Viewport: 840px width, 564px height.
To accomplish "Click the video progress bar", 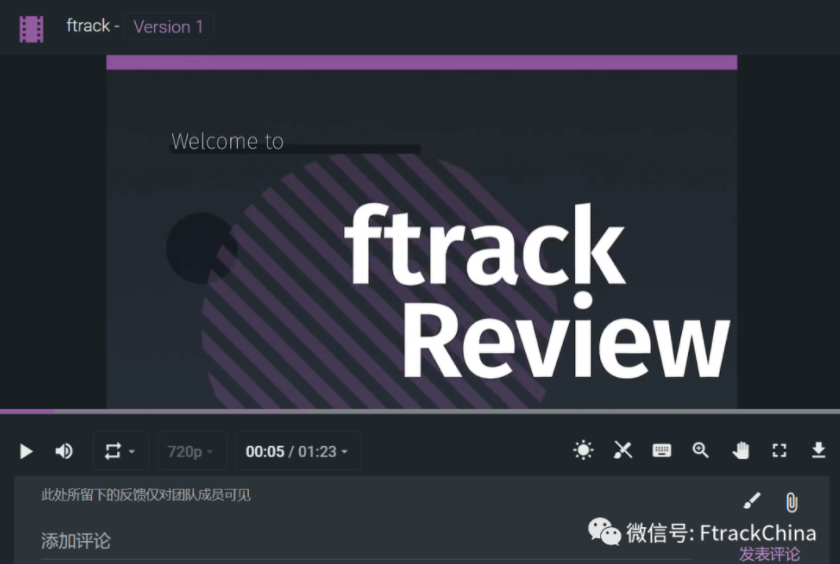I will (x=420, y=411).
